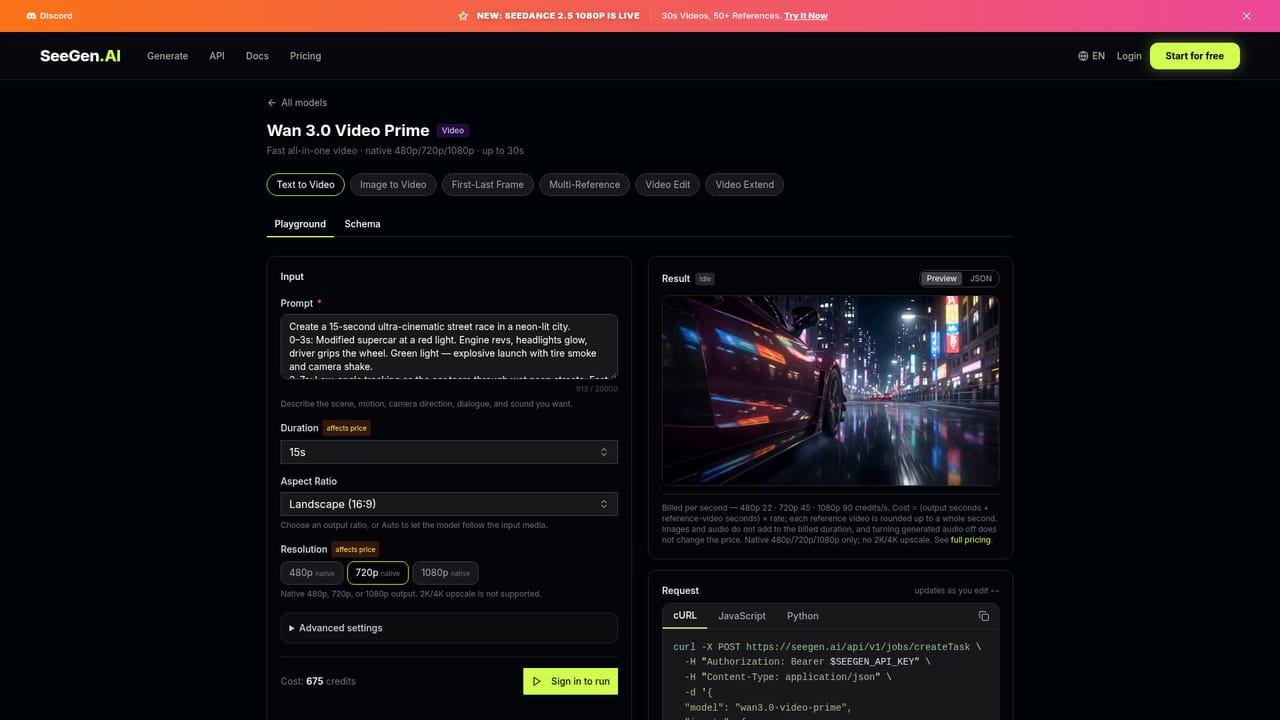Click inside the Prompt text area
The width and height of the screenshot is (1280, 720).
449,346
